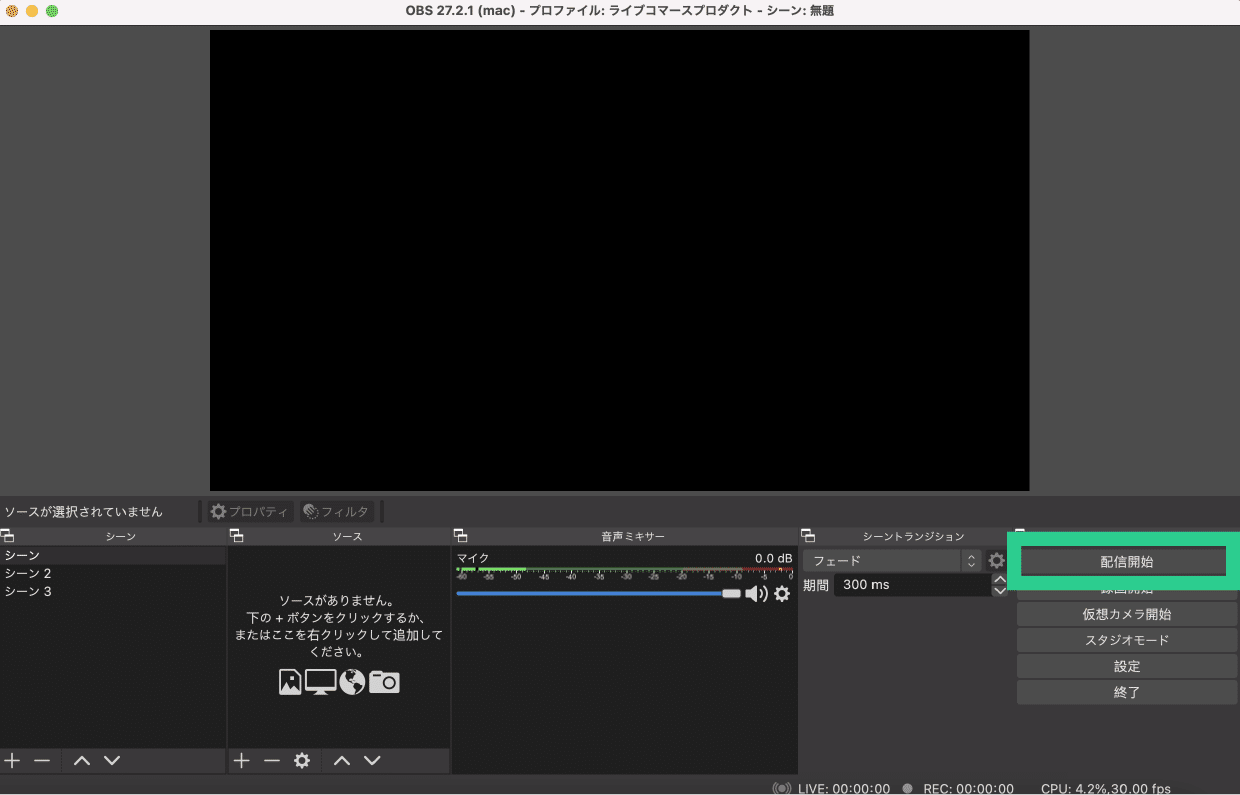This screenshot has width=1240, height=795.
Task: Remove a source using the minus icon
Action: click(x=272, y=760)
